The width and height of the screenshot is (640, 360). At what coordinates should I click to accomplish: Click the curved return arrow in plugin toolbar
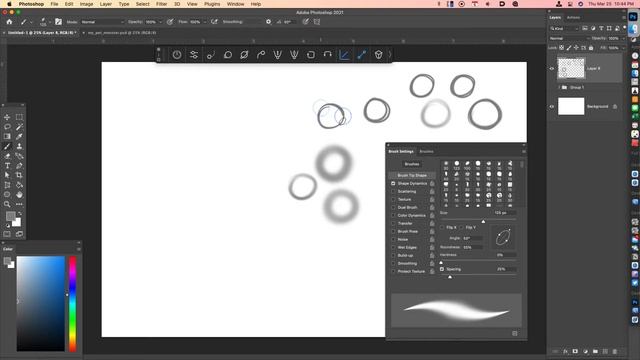point(327,55)
